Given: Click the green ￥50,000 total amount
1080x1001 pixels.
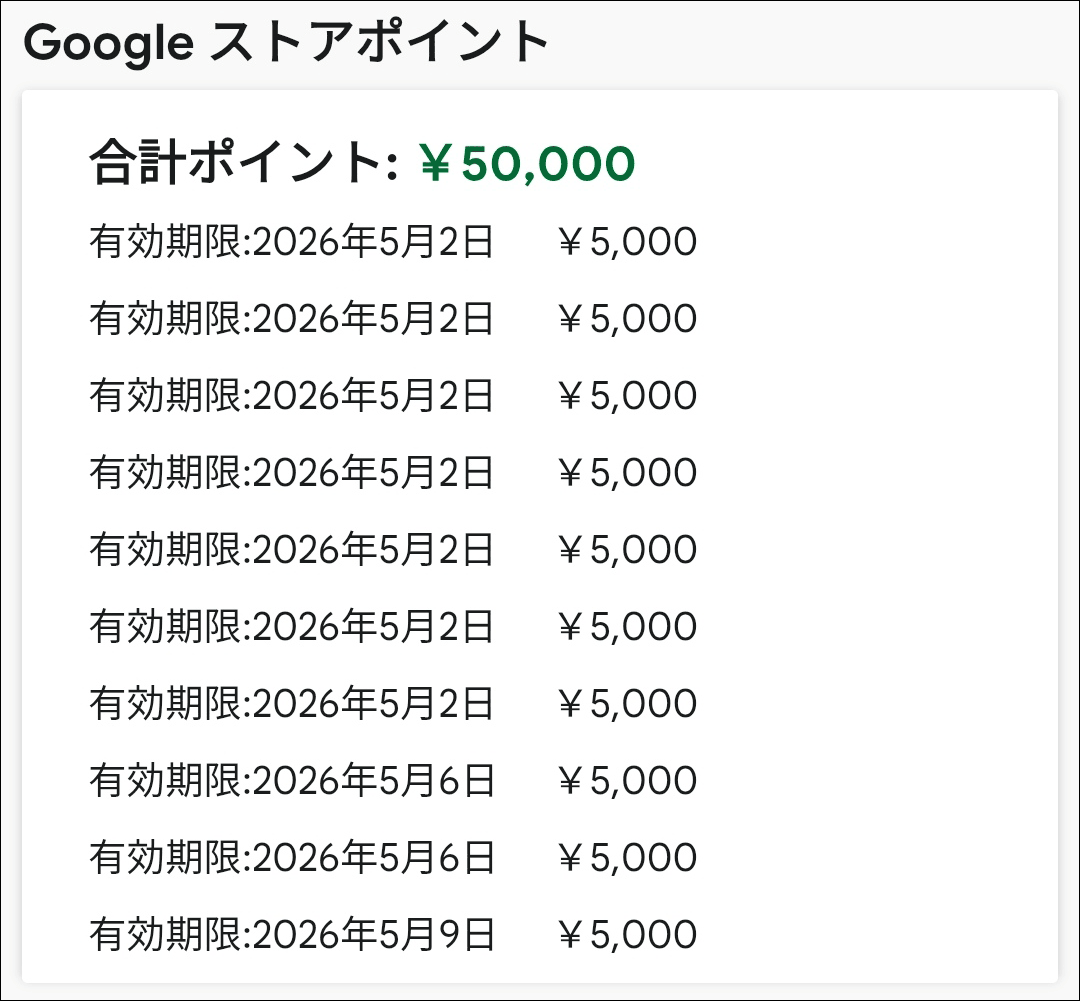Looking at the screenshot, I should click(x=527, y=164).
